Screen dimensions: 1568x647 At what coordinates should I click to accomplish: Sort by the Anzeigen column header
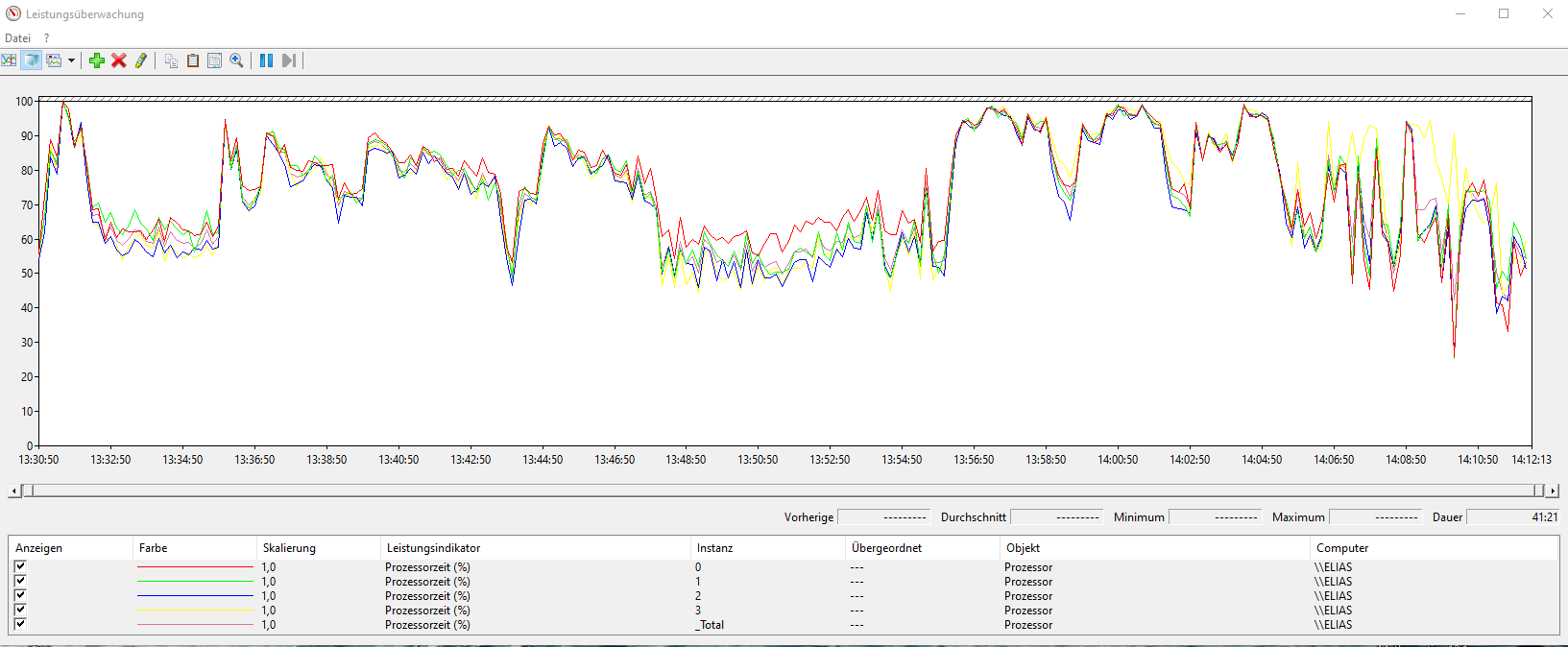[71, 548]
